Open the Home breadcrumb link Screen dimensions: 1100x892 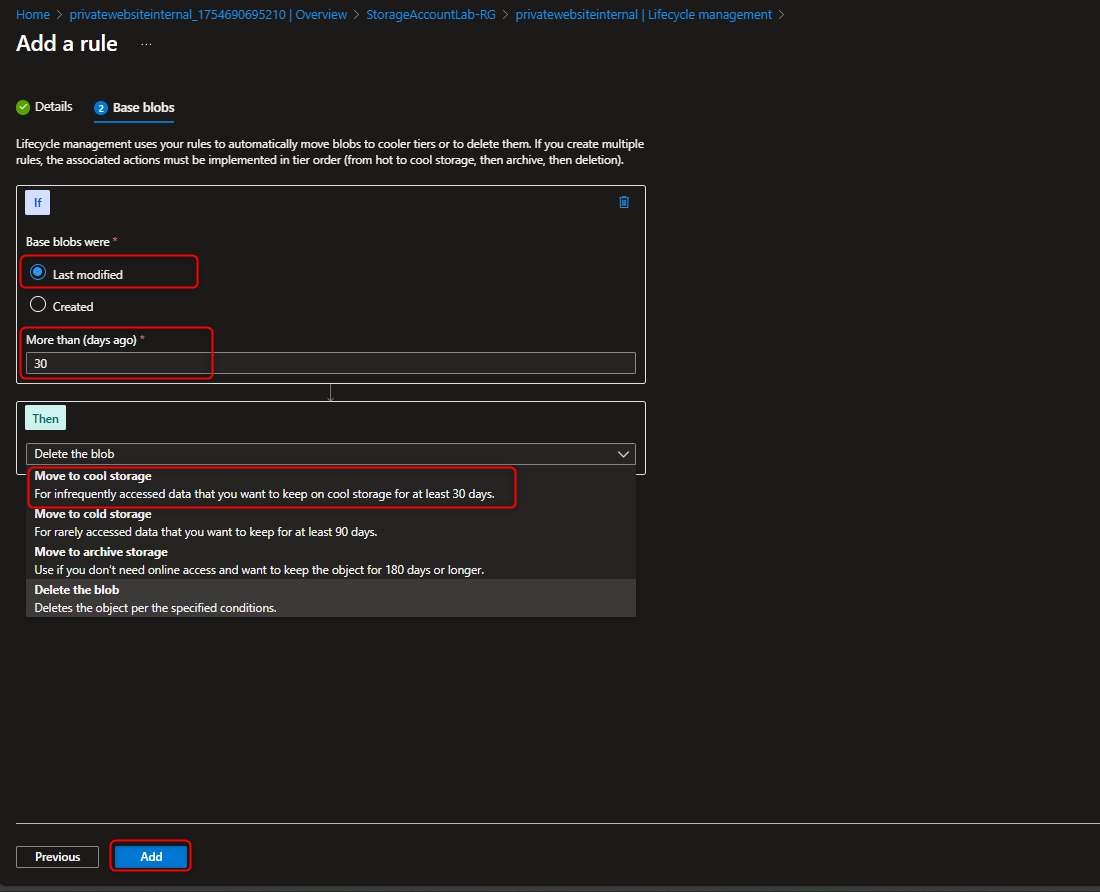33,14
